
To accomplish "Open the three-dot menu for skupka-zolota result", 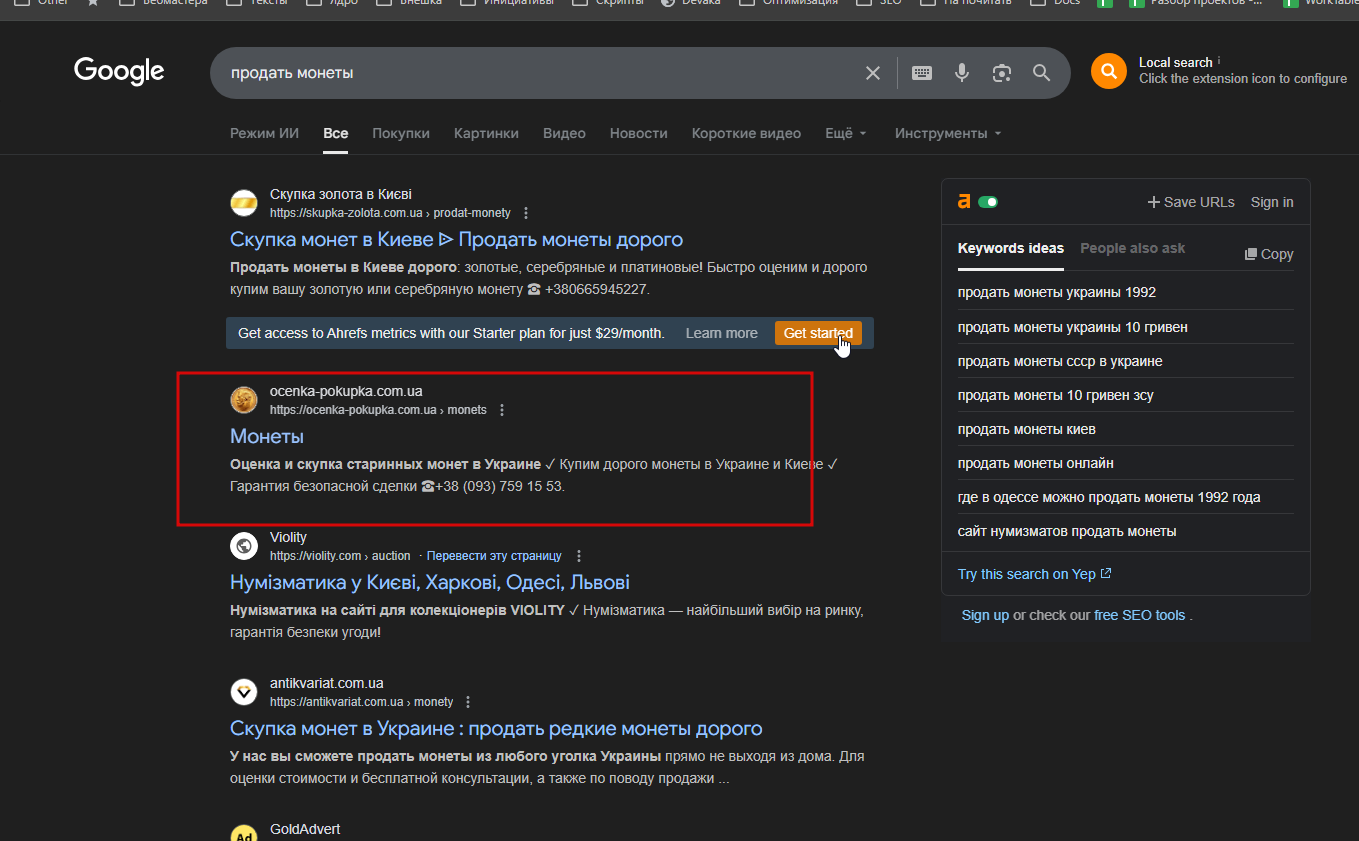I will (527, 213).
